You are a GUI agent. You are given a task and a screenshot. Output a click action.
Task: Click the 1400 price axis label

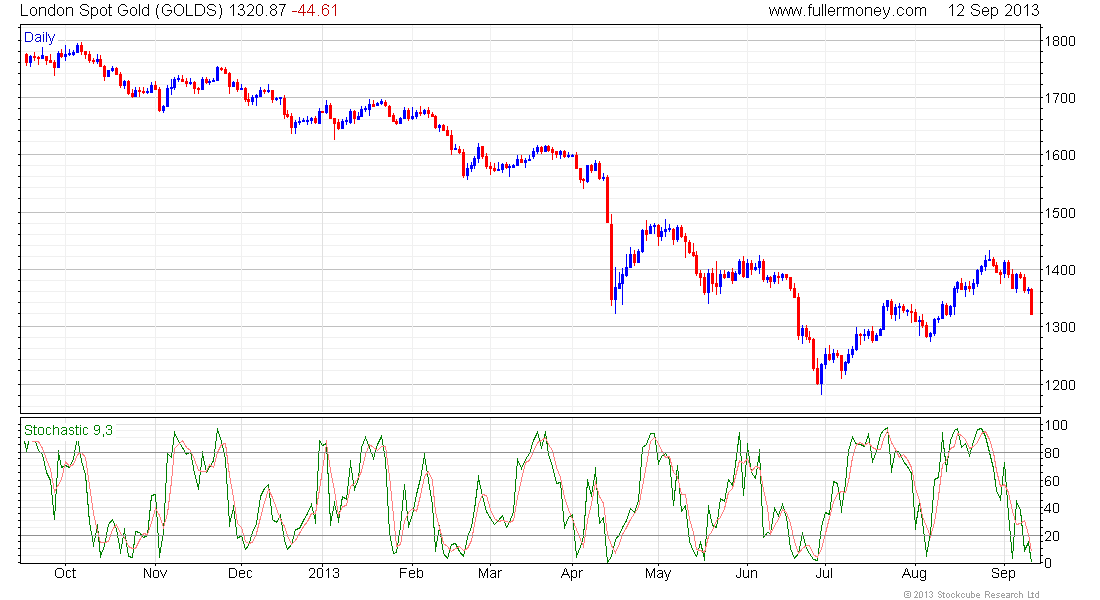tap(1060, 270)
